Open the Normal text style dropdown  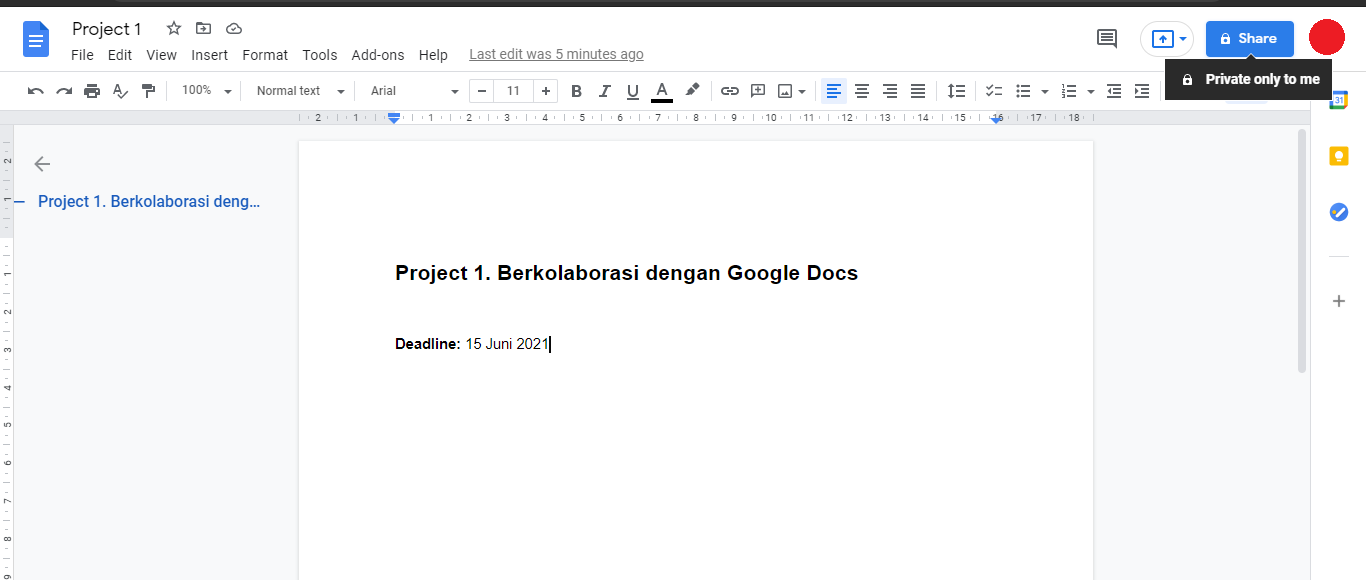click(300, 91)
